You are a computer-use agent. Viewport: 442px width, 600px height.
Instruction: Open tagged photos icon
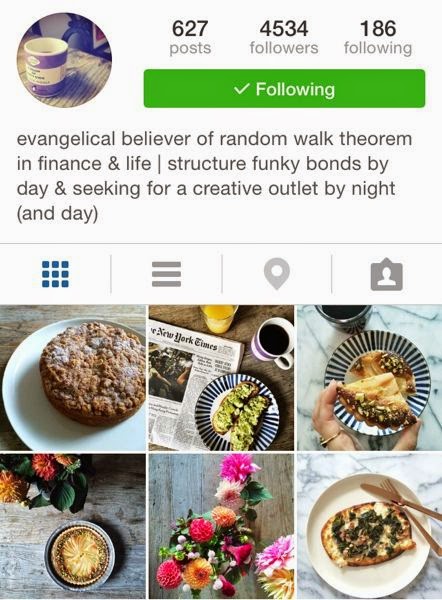pyautogui.click(x=387, y=274)
